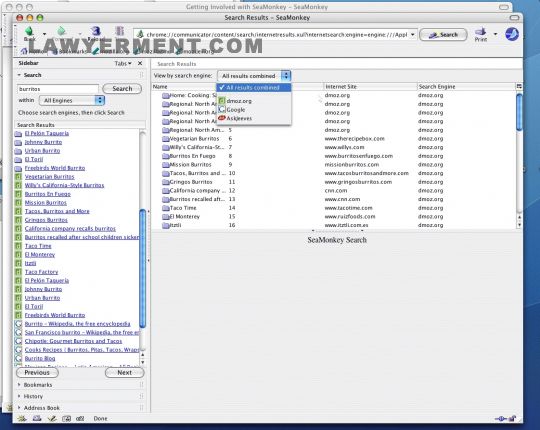Click folder icon next to Urban Burrito link
Screen dimensions: 540x430
[19, 151]
